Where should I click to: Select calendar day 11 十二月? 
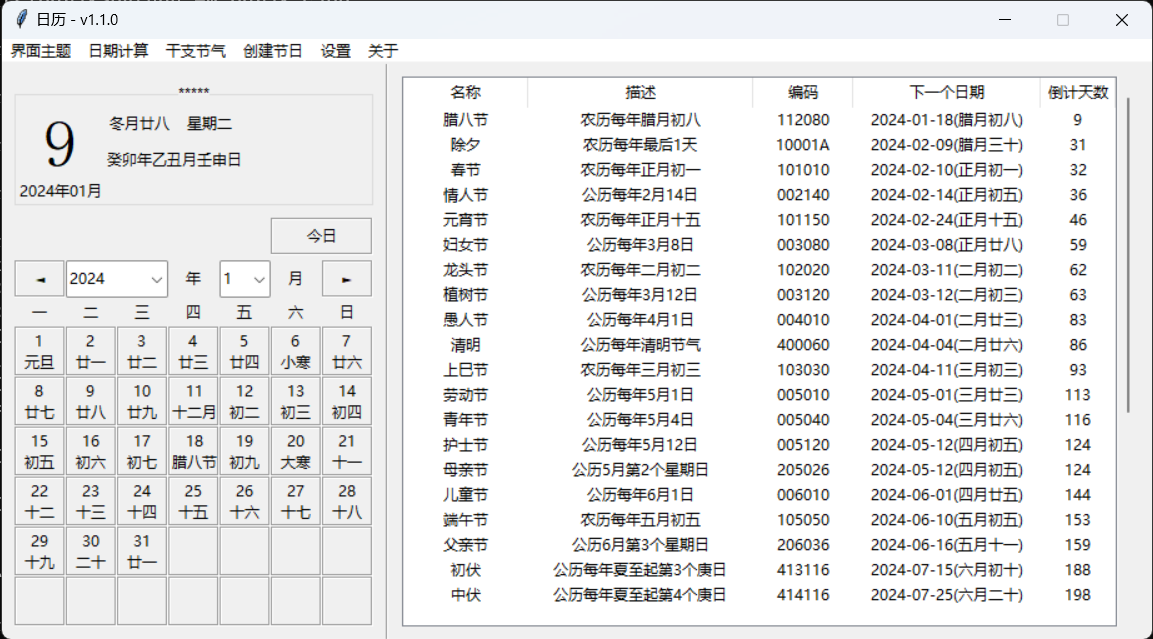click(x=193, y=401)
